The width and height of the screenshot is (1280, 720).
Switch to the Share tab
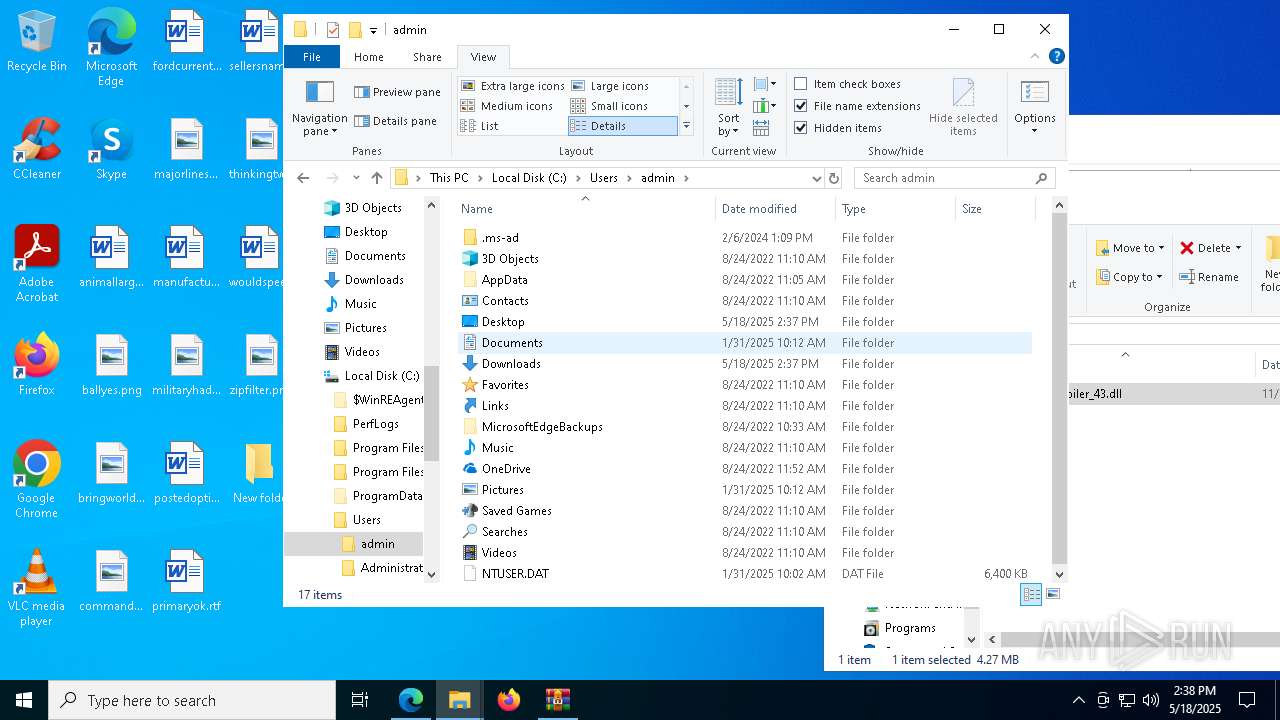(427, 57)
